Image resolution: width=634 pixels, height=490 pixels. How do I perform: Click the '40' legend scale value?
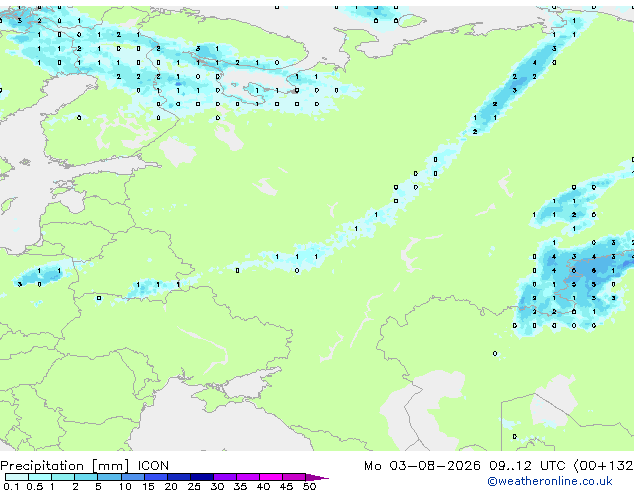tap(263, 486)
